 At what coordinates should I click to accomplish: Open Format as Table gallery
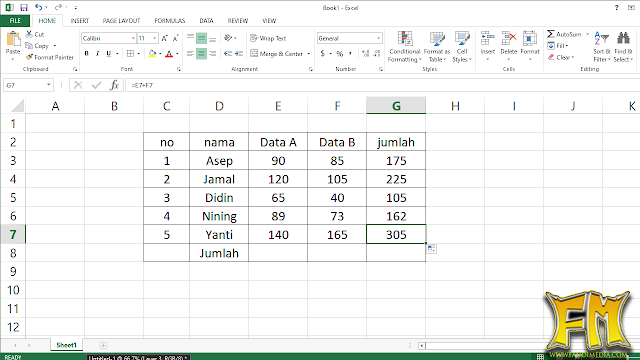[437, 47]
